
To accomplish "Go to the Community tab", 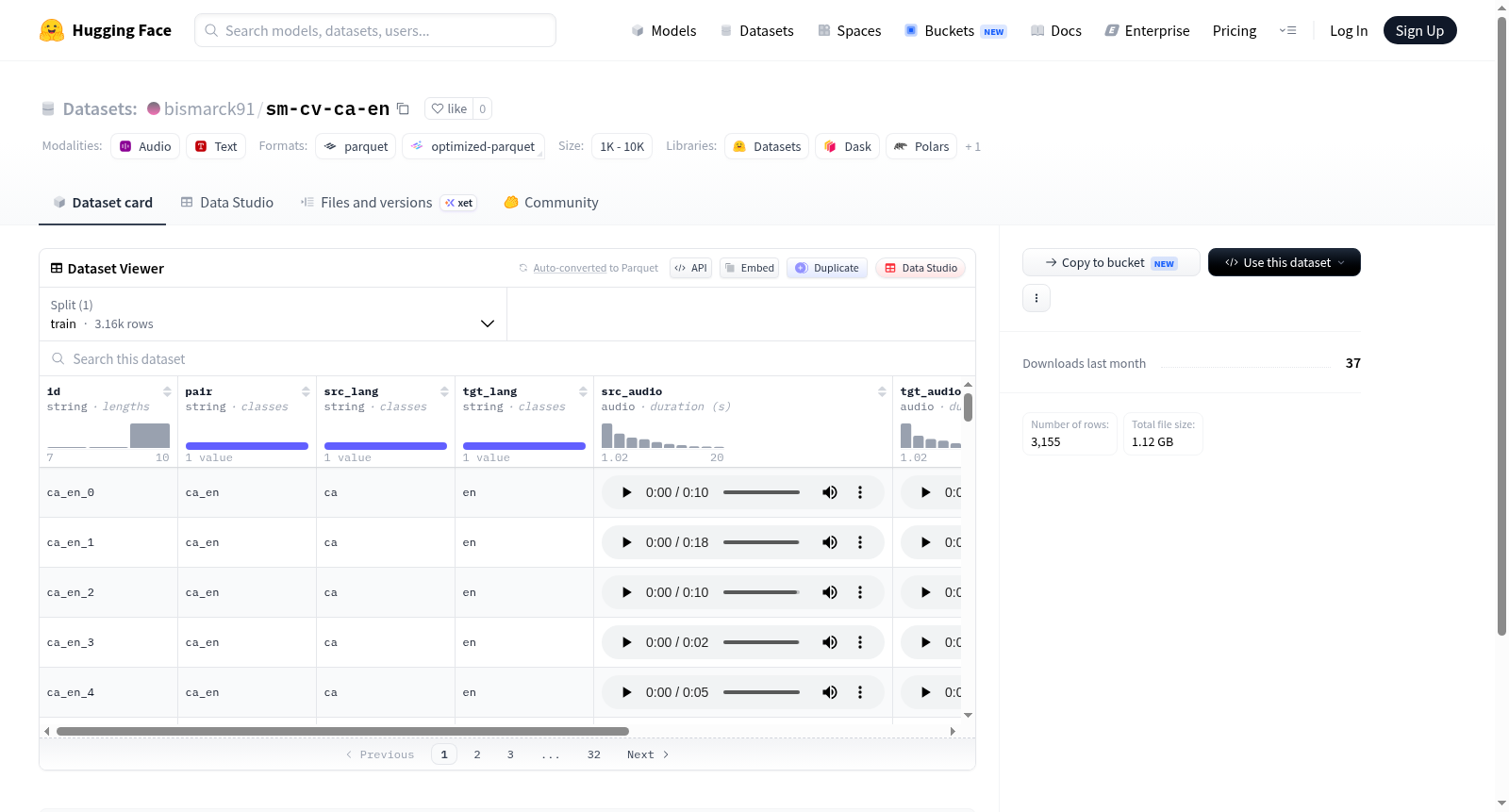I will (x=552, y=203).
